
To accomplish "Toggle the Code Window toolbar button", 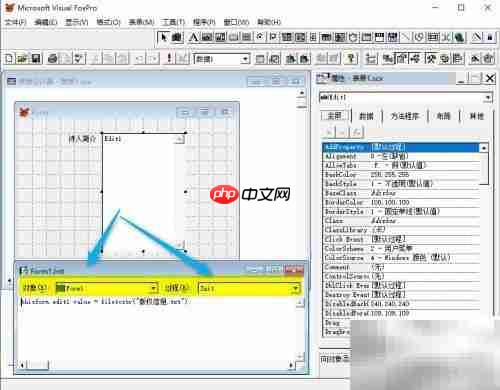I will (415, 59).
